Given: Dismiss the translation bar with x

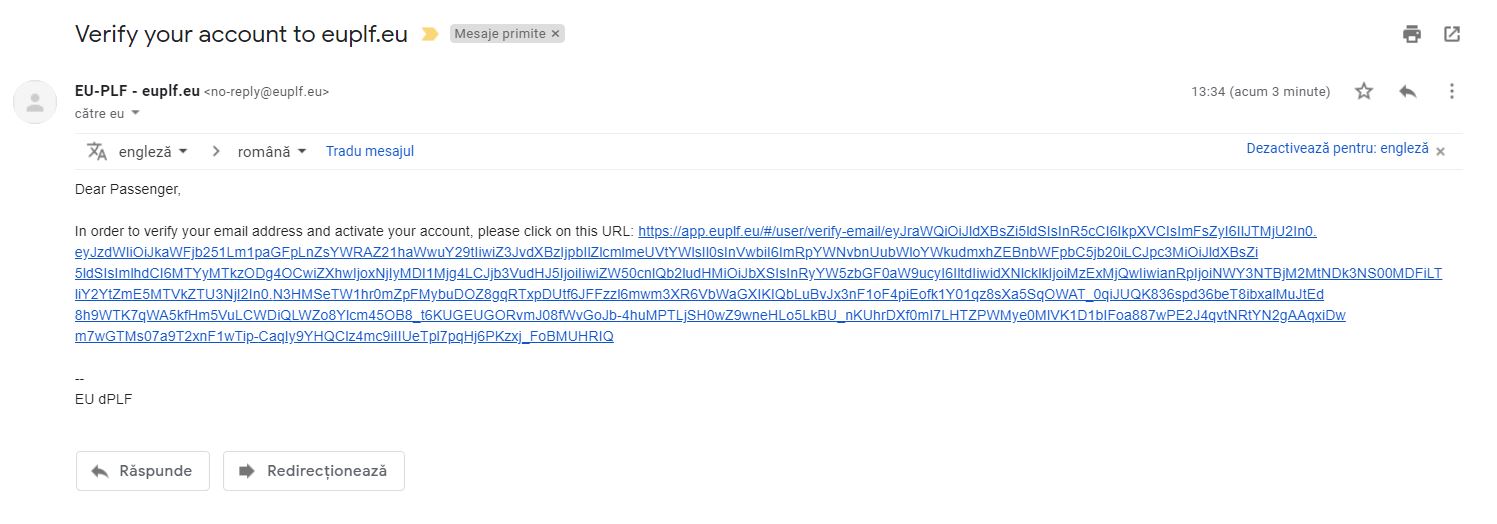Looking at the screenshot, I should point(1441,152).
